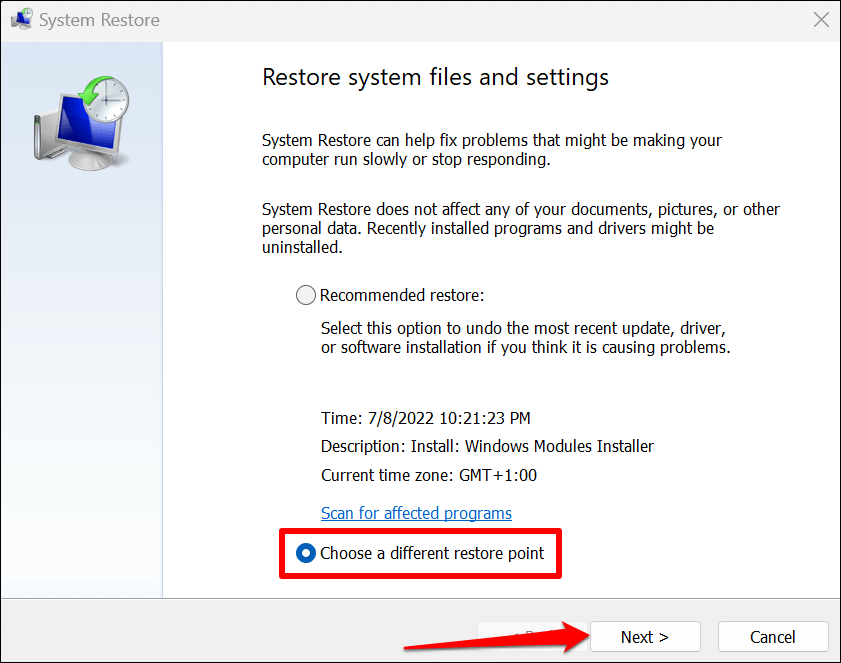Select the Recommended restore radio button

(306, 295)
